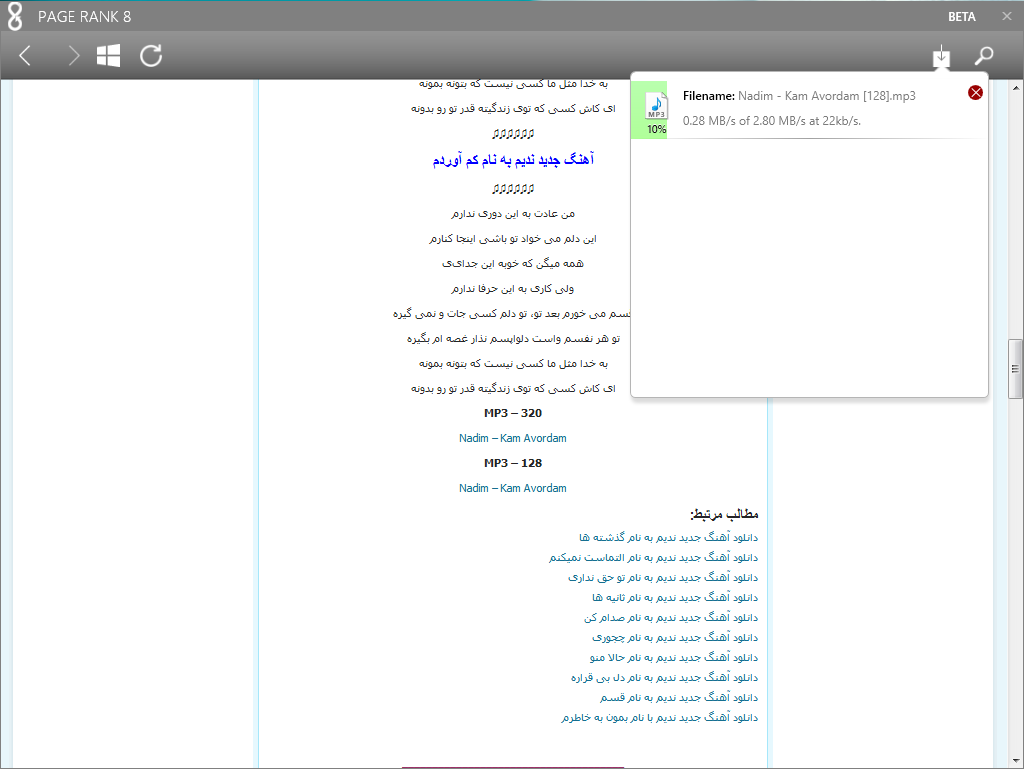1024x769 pixels.
Task: Toggle the downloads panel icon
Action: [940, 56]
